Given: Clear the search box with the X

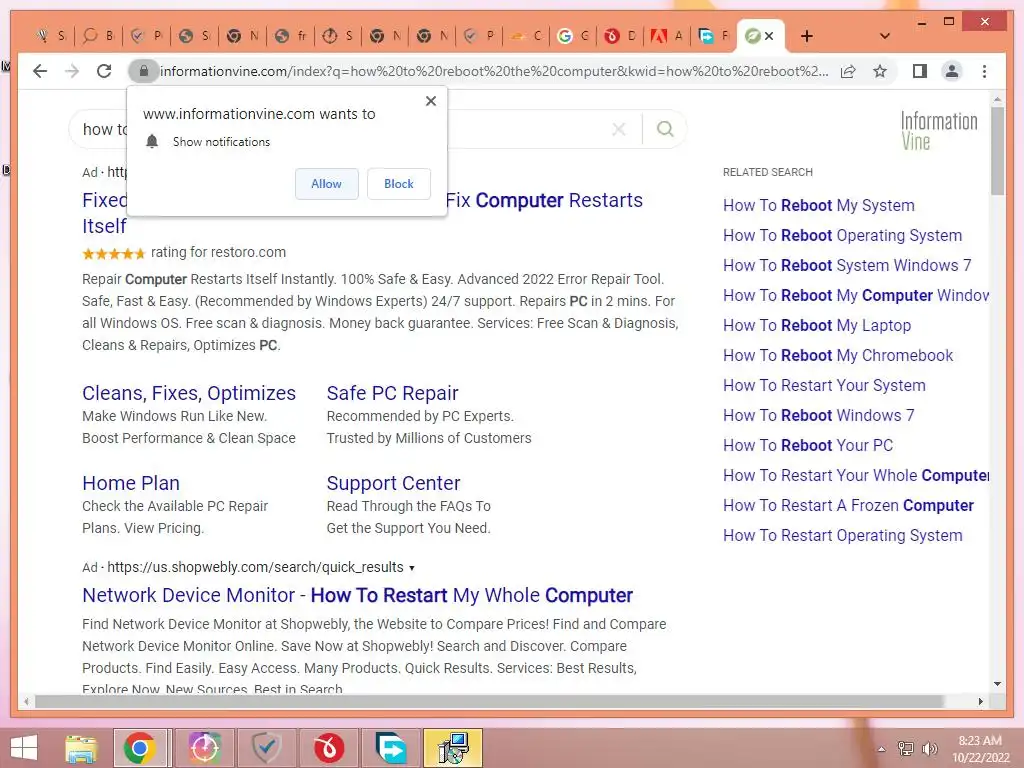Looking at the screenshot, I should 618,129.
